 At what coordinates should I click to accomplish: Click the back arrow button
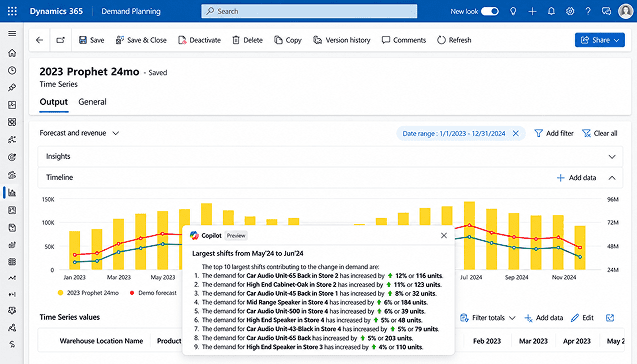[39, 40]
